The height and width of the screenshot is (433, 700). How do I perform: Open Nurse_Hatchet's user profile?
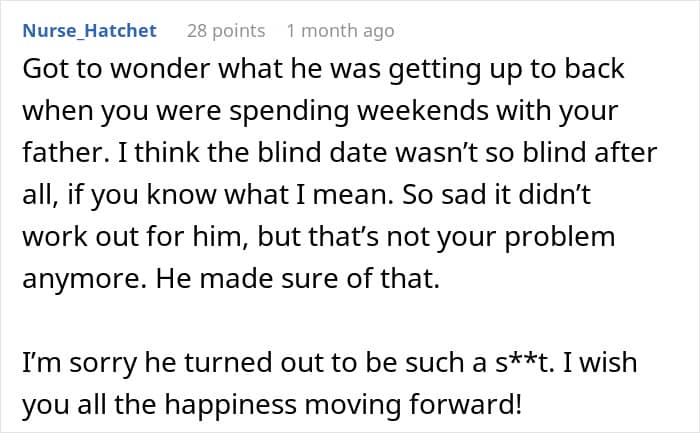pyautogui.click(x=89, y=31)
